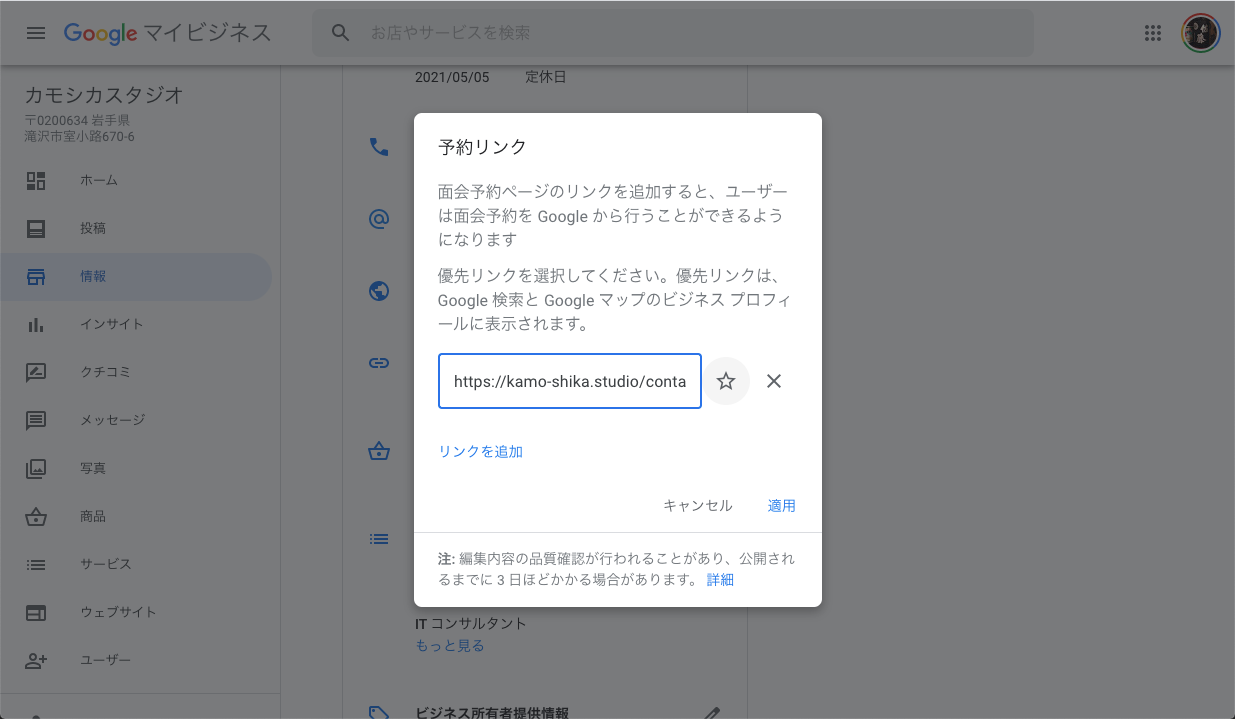This screenshot has height=719, width=1235.
Task: Click the globe website icon
Action: point(379,291)
